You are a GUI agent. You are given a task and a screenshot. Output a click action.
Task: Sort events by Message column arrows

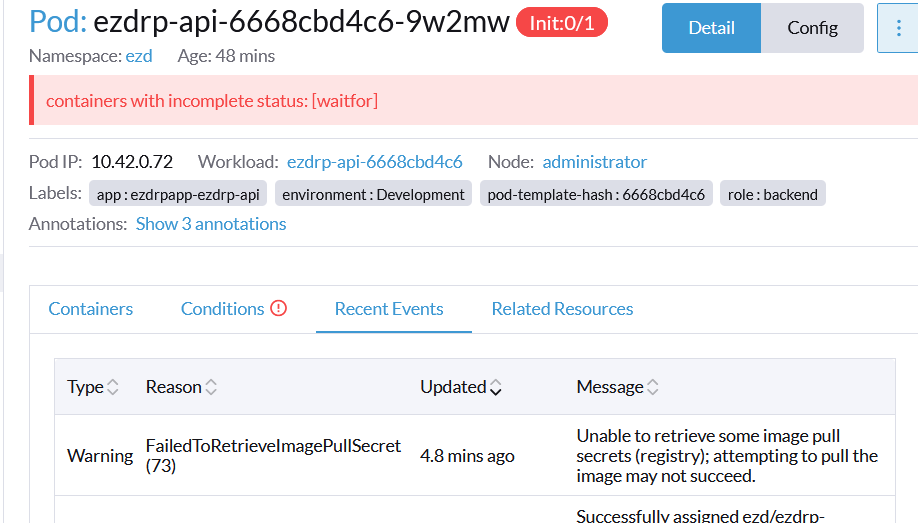coord(653,387)
